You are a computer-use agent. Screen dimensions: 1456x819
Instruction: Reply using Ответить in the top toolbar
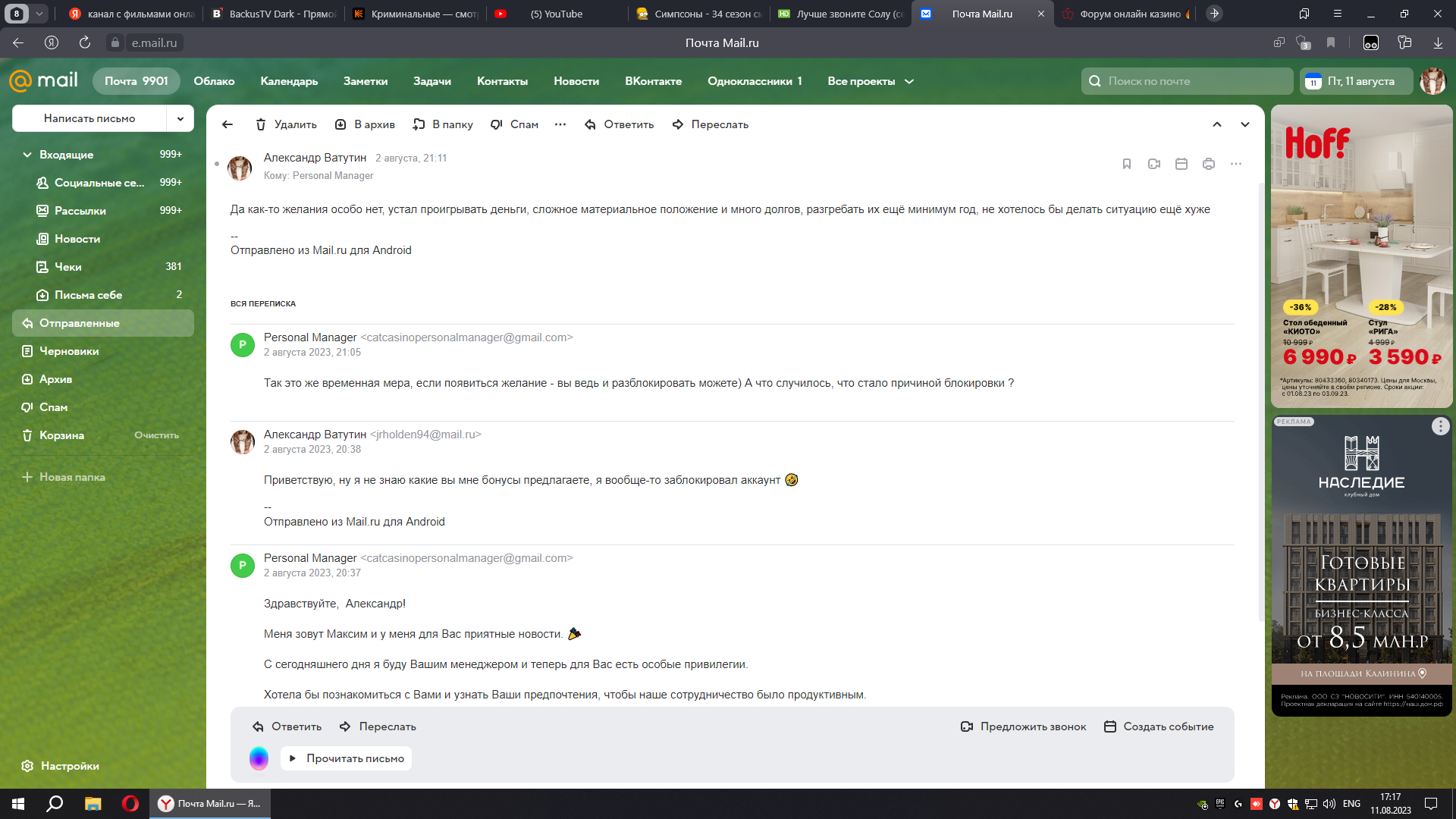coord(619,124)
